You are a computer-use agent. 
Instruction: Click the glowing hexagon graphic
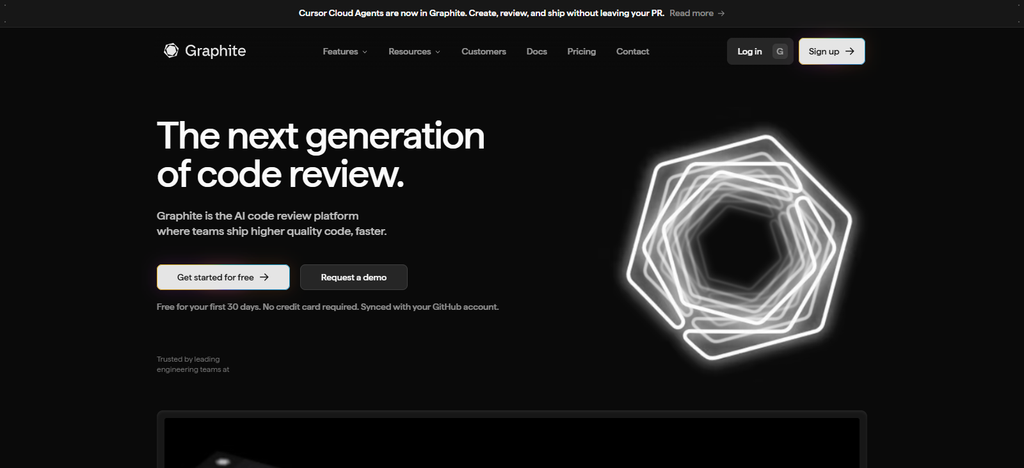click(739, 247)
